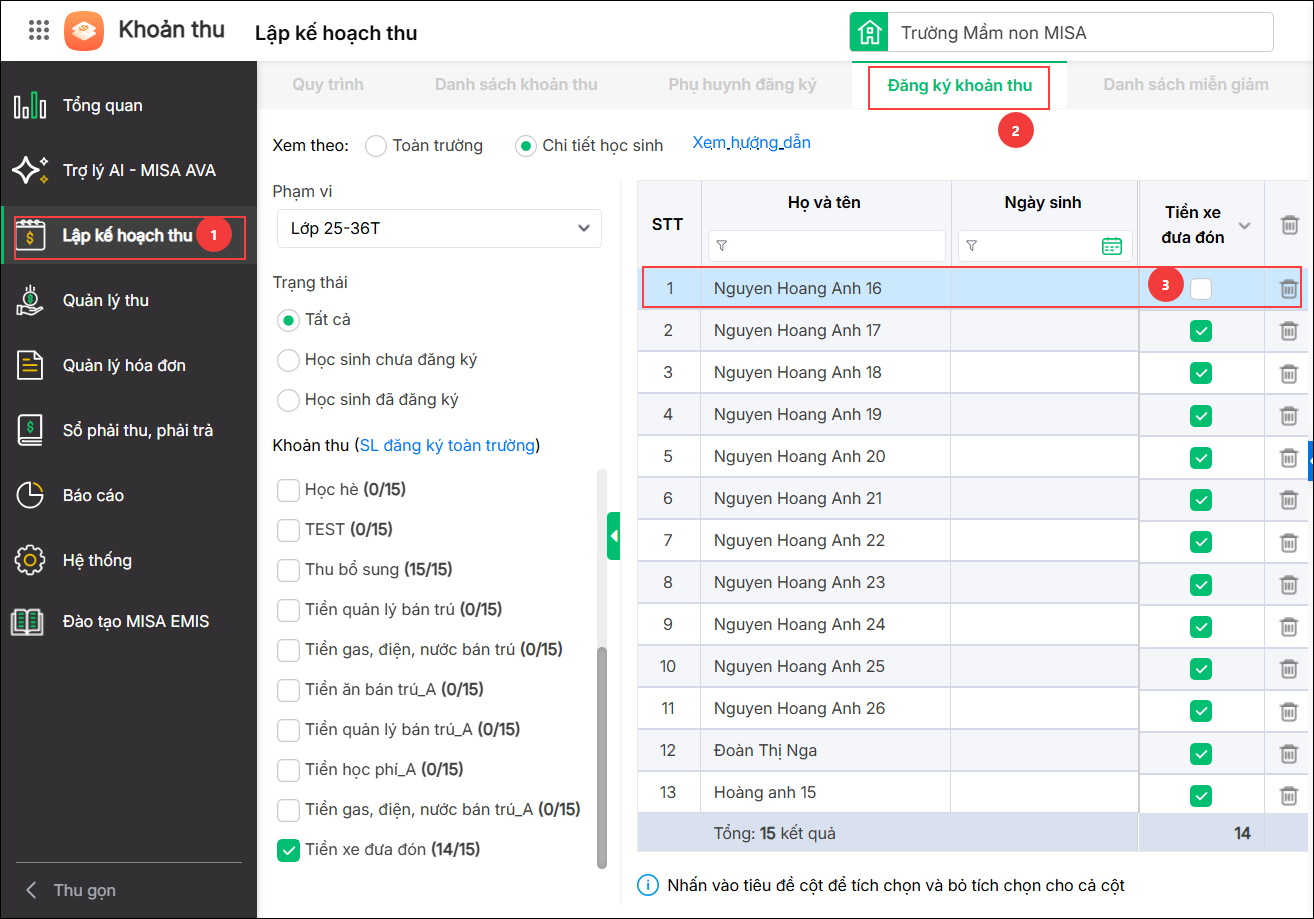1314x919 pixels.
Task: Switch to Đăng ký khoản thu tab
Action: click(959, 86)
